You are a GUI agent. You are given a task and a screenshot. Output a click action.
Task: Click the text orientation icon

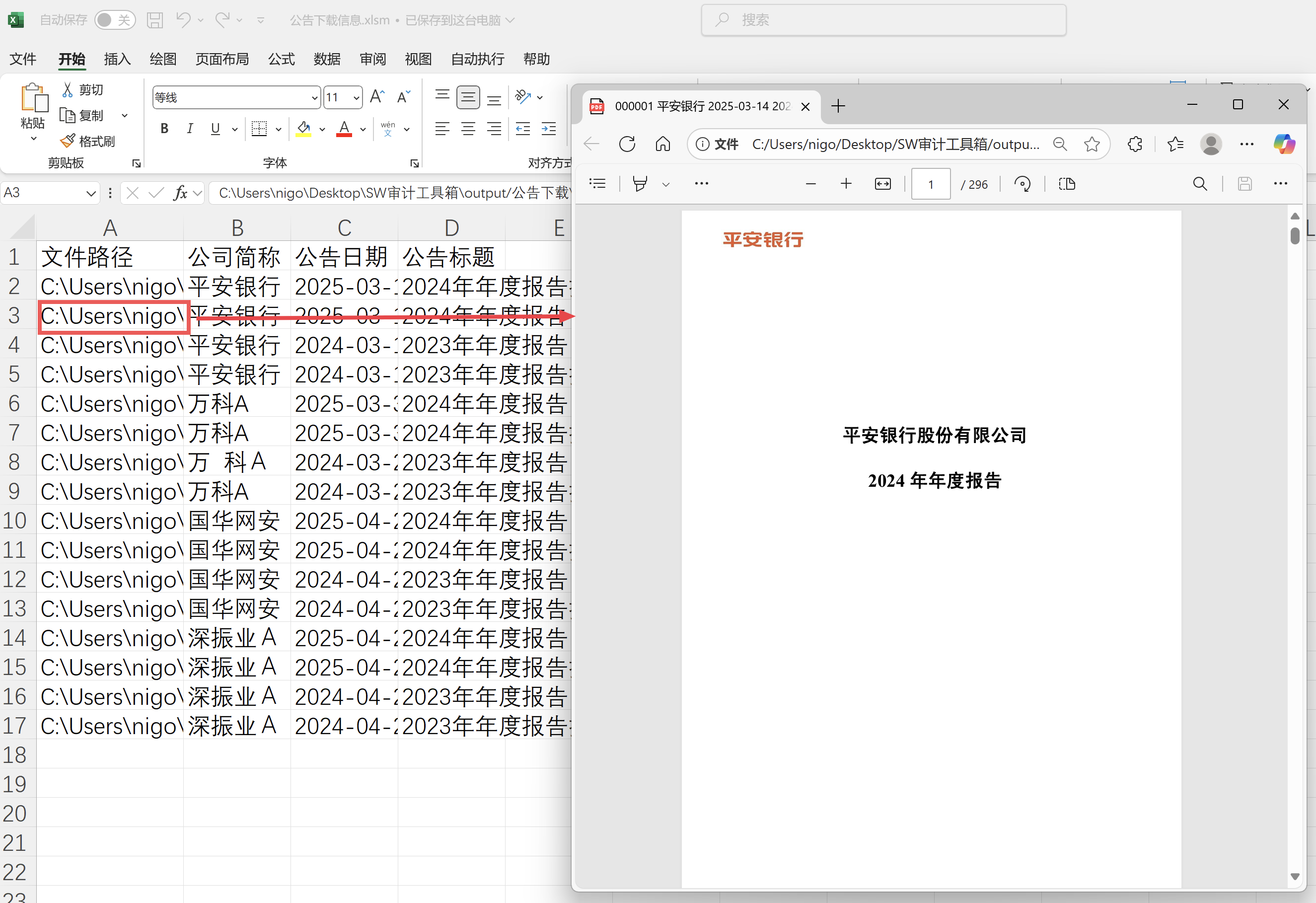(x=522, y=97)
